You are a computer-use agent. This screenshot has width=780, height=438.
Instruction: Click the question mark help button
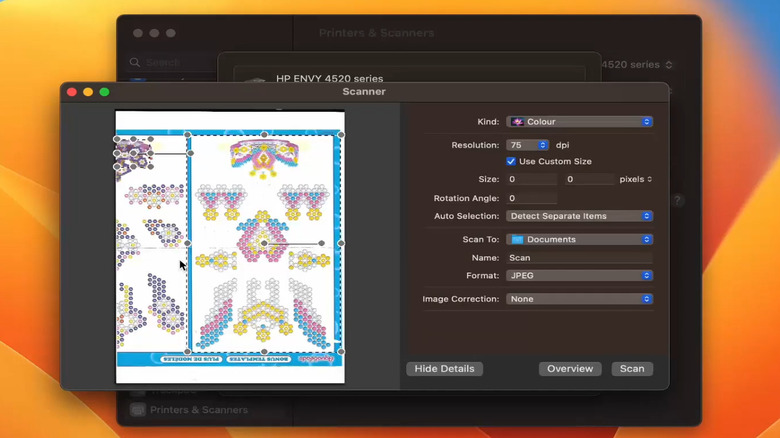677,200
